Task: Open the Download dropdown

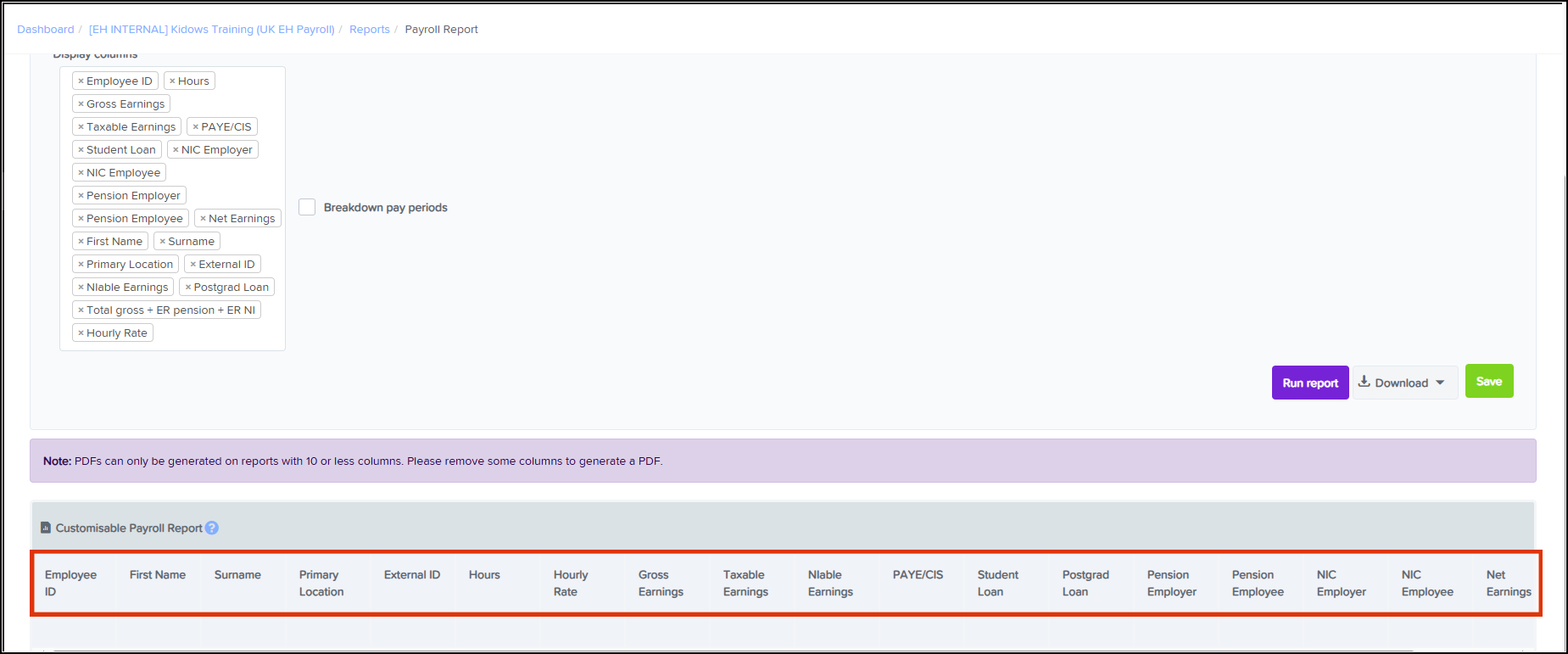Action: 1404,383
